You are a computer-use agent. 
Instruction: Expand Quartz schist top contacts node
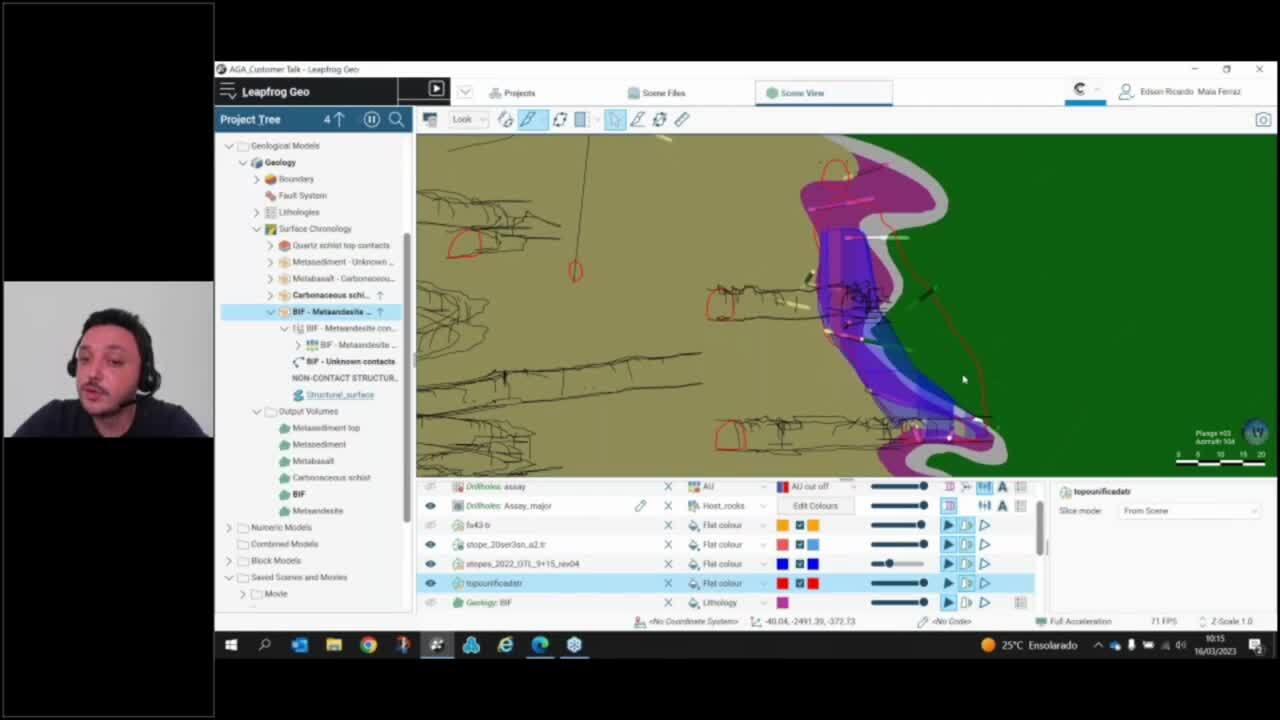[x=270, y=245]
